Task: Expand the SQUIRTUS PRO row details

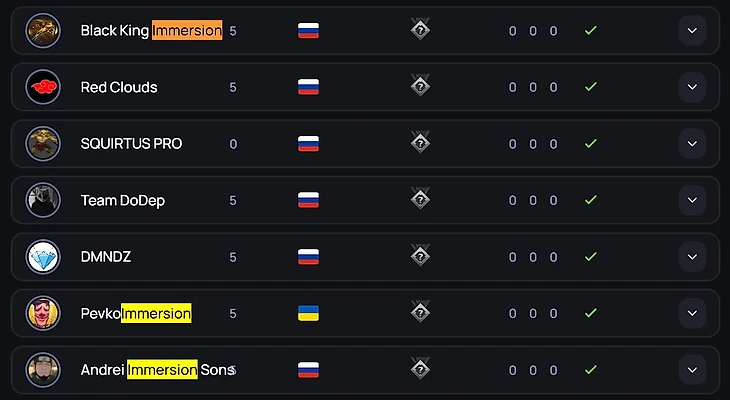Action: click(692, 144)
